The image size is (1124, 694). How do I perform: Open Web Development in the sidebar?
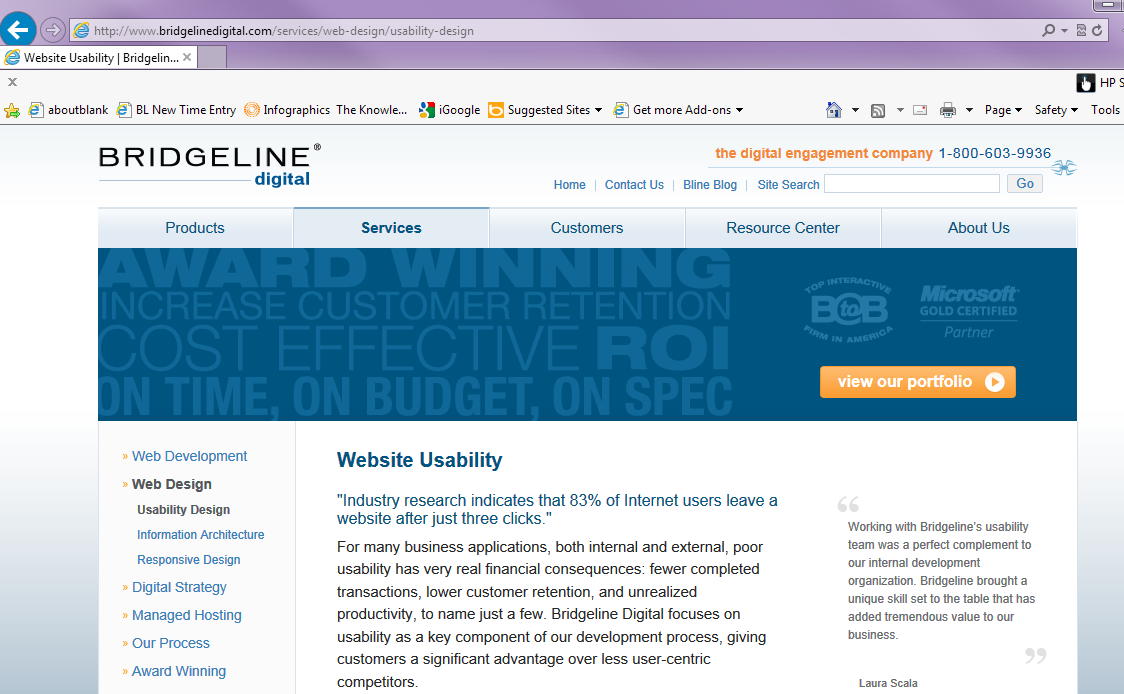pos(189,456)
